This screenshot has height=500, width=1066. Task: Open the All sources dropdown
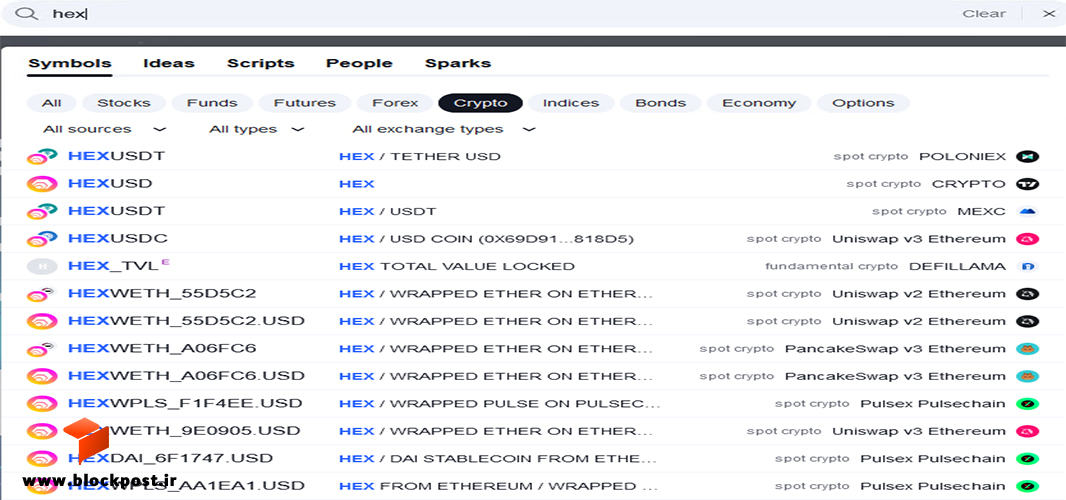104,129
